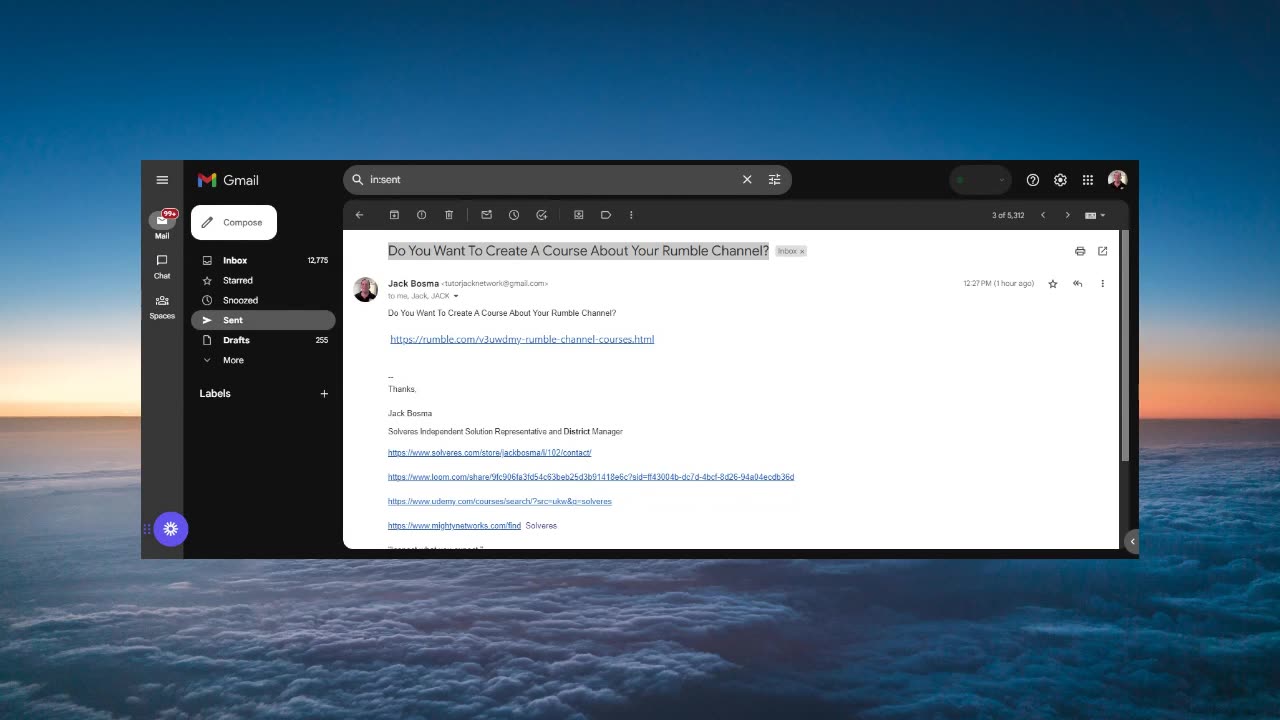The width and height of the screenshot is (1280, 720).
Task: Open the mightynetworks.com find link
Action: click(x=454, y=525)
